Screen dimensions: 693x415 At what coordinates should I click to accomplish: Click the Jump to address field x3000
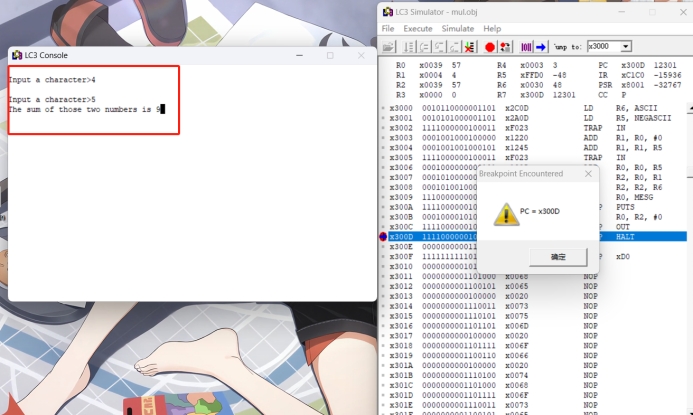(x=602, y=47)
